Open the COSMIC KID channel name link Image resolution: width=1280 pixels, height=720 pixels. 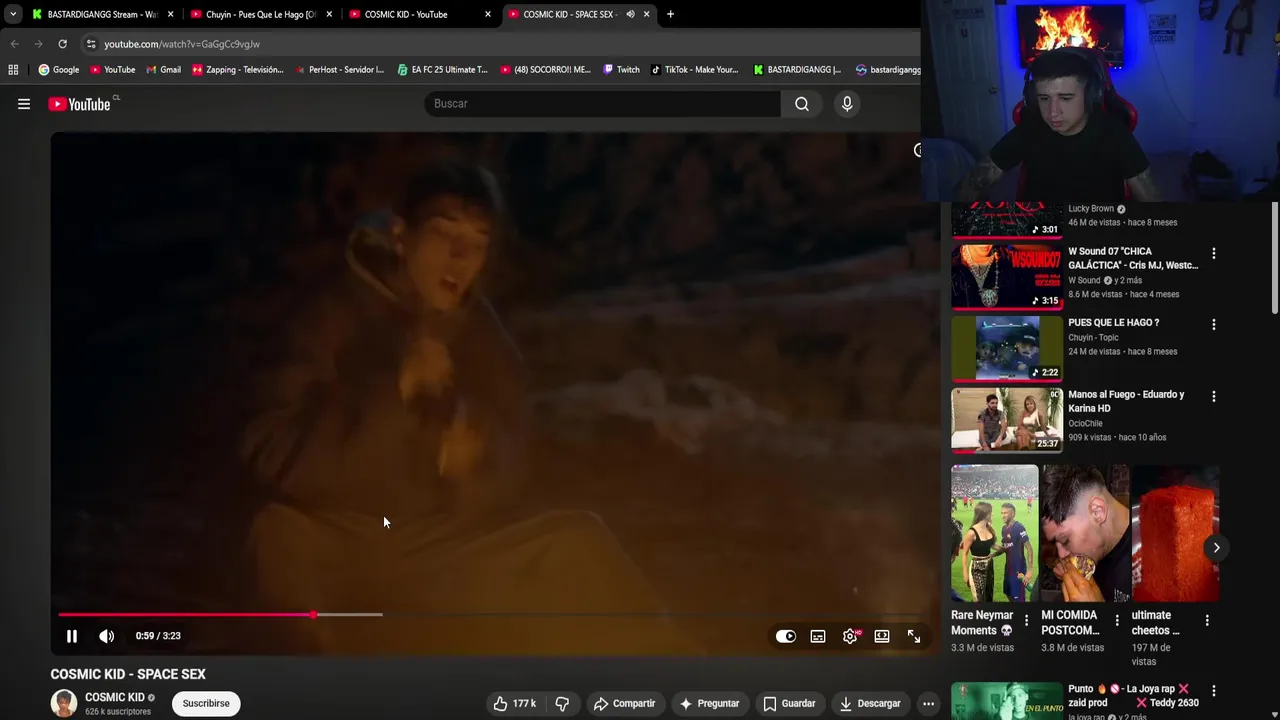pos(115,697)
